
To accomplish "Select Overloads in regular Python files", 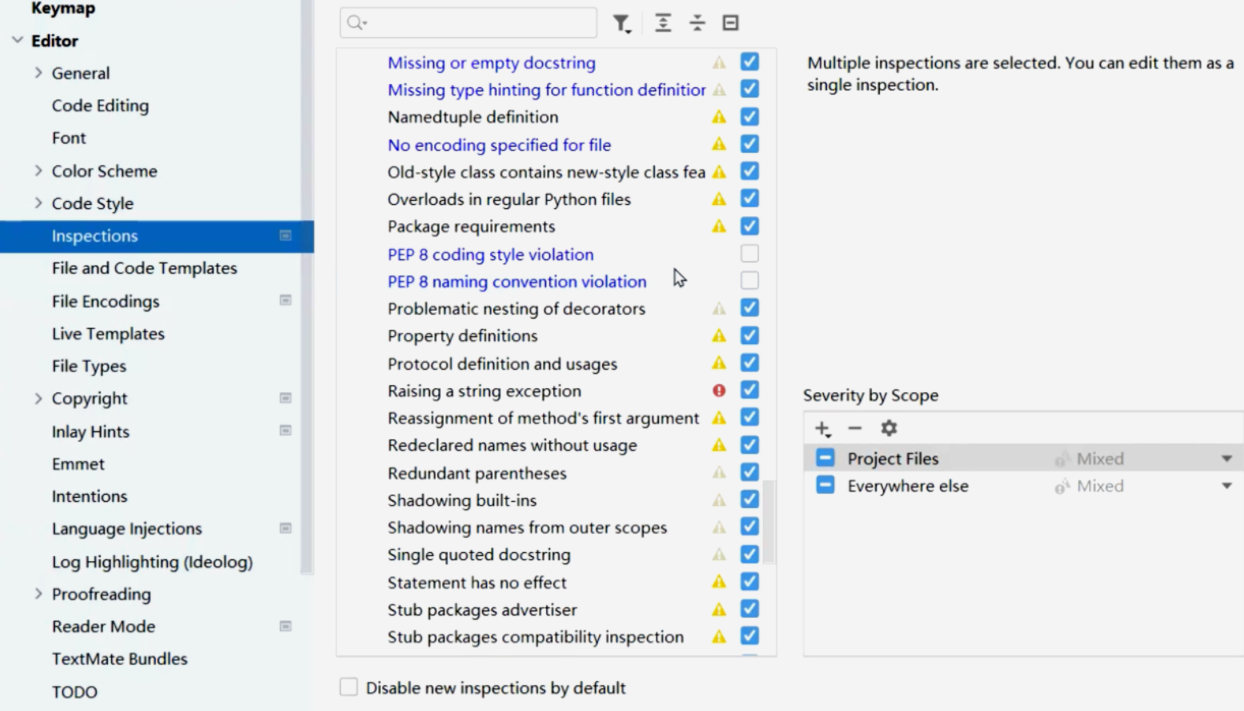I will click(x=509, y=199).
